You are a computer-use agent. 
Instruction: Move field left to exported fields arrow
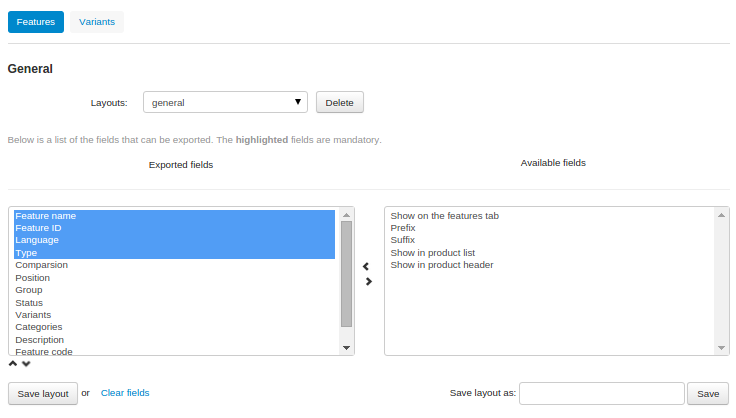click(366, 266)
